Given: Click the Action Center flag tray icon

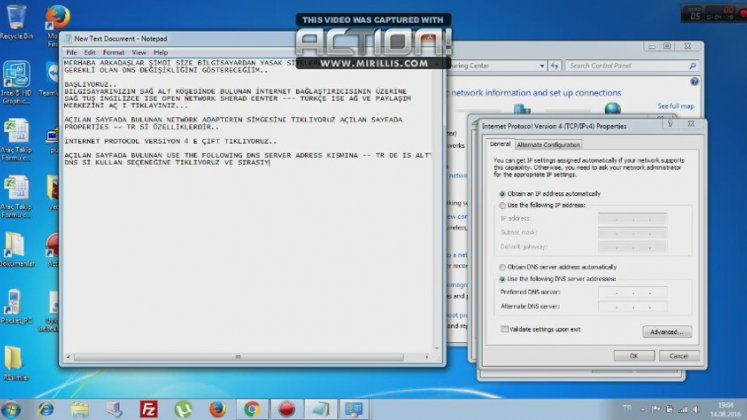Looking at the screenshot, I should pos(656,410).
